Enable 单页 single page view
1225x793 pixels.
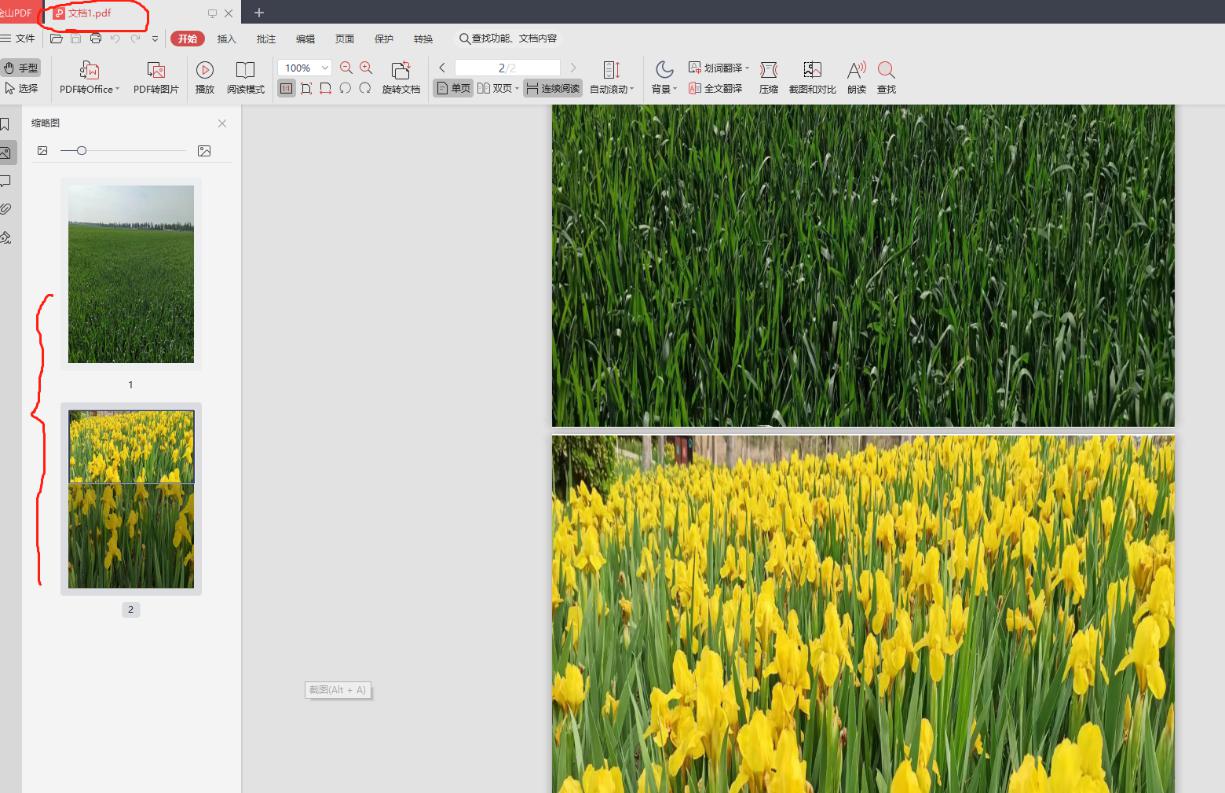pyautogui.click(x=453, y=88)
